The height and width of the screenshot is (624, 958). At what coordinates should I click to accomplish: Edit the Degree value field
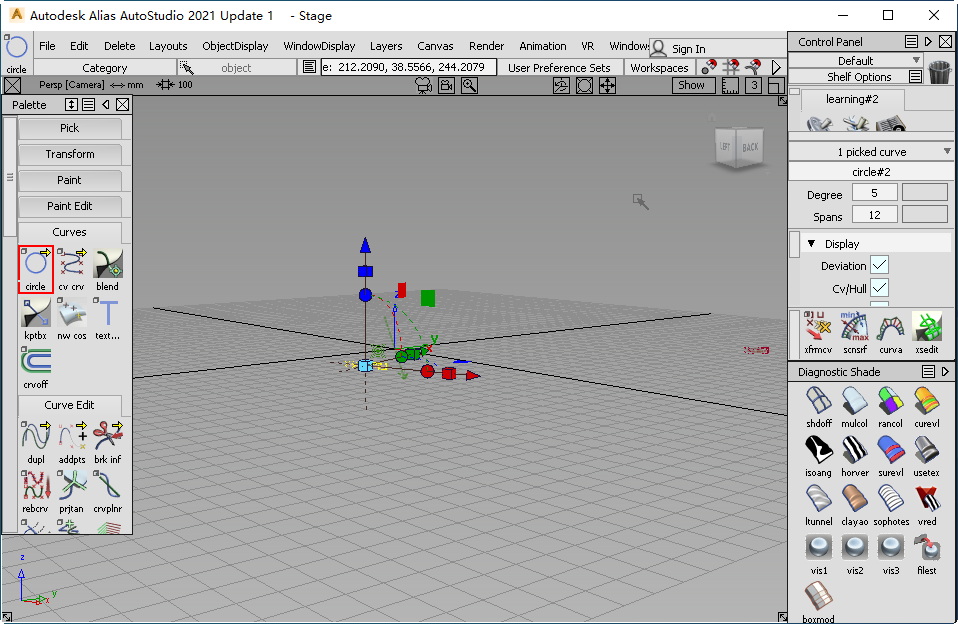point(874,193)
